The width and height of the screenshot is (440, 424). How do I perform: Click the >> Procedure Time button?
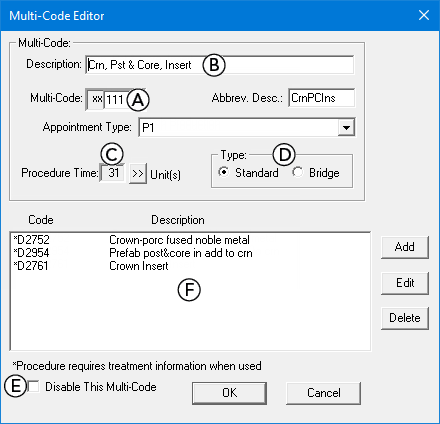[138, 173]
